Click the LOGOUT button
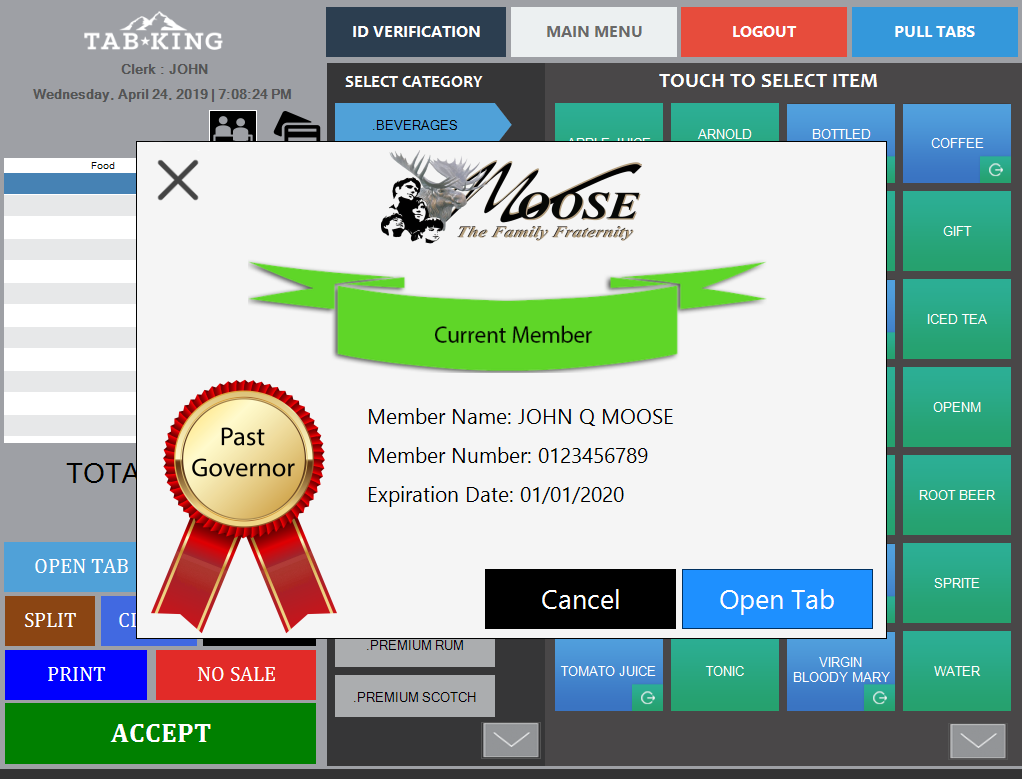This screenshot has width=1022, height=779. (x=764, y=32)
